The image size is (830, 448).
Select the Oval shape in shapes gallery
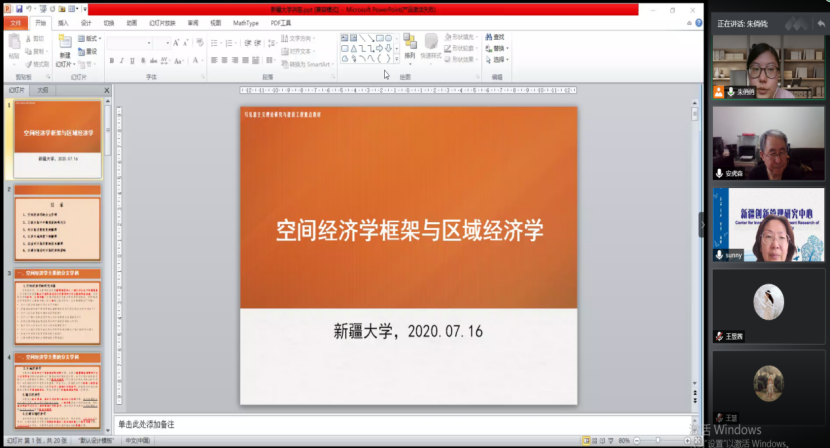389,38
